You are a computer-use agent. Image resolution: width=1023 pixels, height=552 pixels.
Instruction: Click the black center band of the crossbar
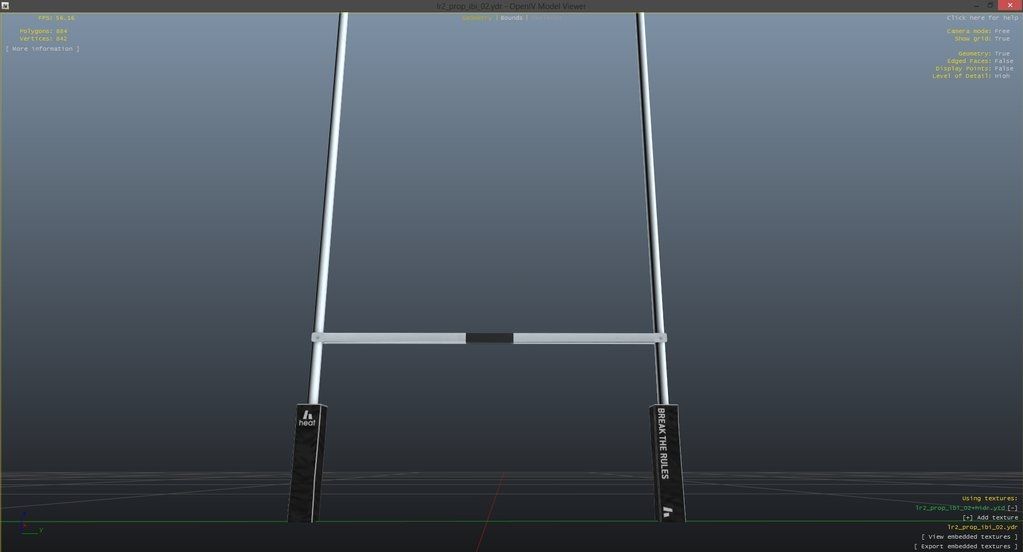tap(489, 337)
